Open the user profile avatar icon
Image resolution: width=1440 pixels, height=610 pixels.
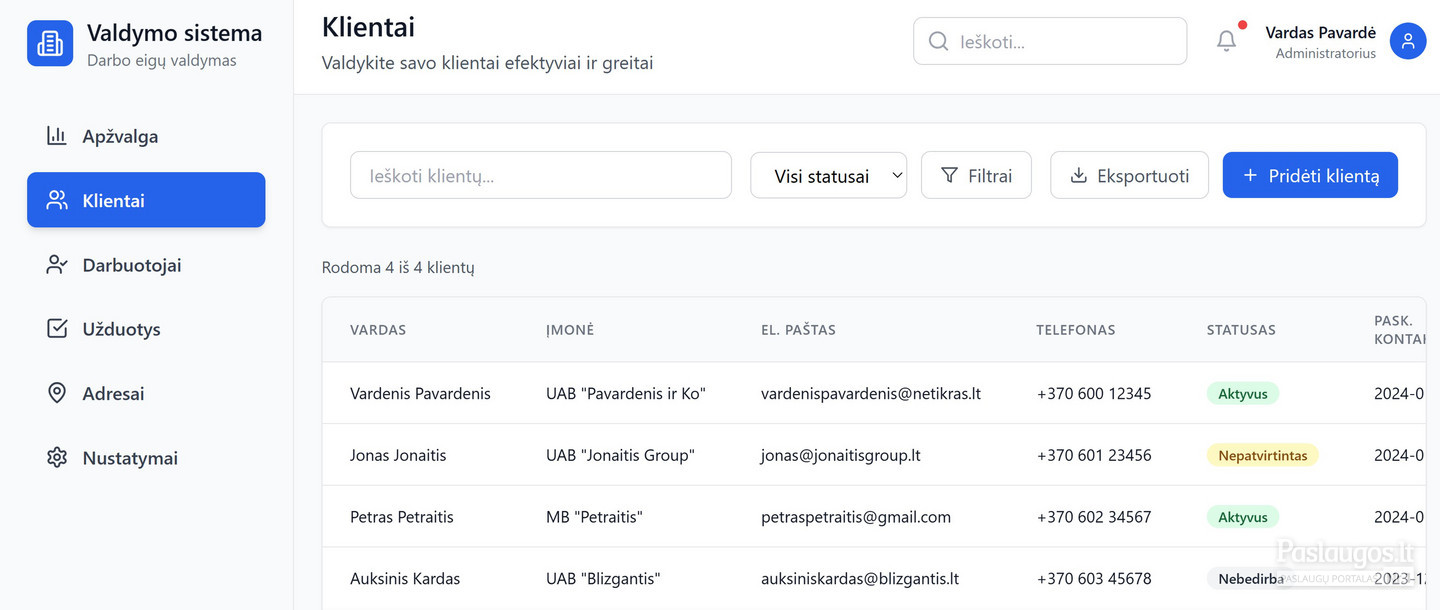[x=1408, y=41]
